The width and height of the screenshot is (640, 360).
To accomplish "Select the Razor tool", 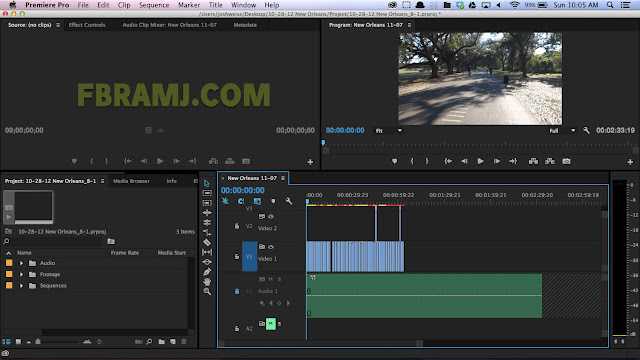I will pos(207,242).
